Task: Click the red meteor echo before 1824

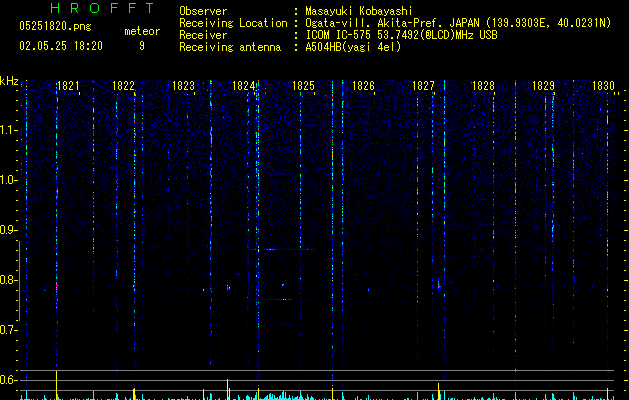Action: [x=228, y=288]
